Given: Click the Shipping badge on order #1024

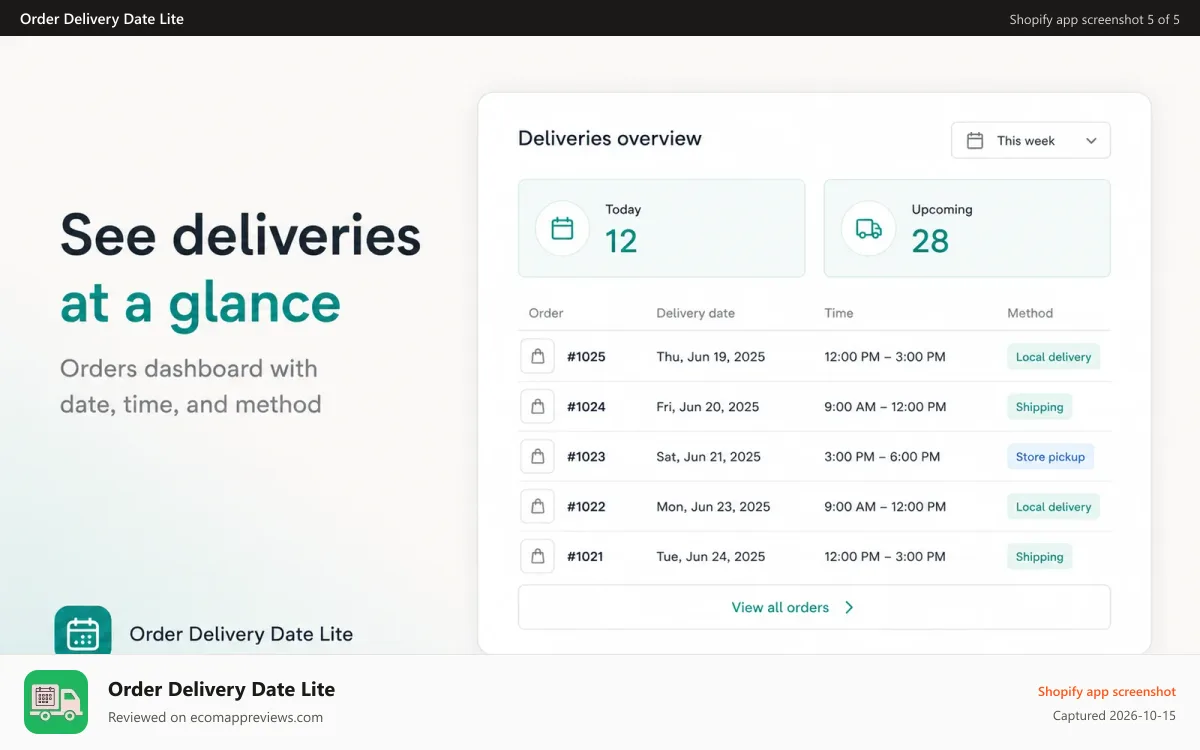Looking at the screenshot, I should [1039, 407].
